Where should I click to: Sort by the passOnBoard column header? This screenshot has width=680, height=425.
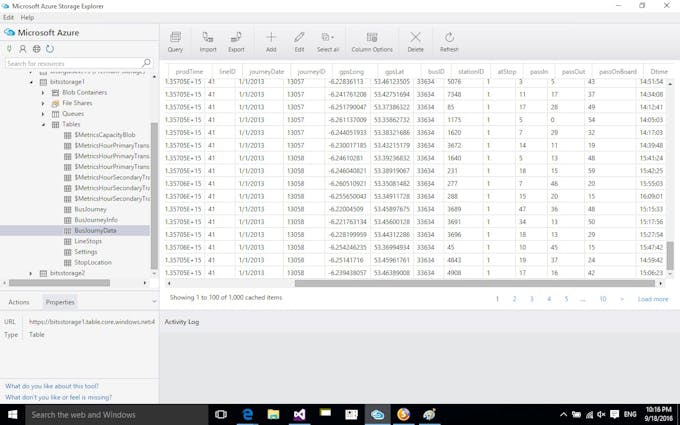coord(618,72)
